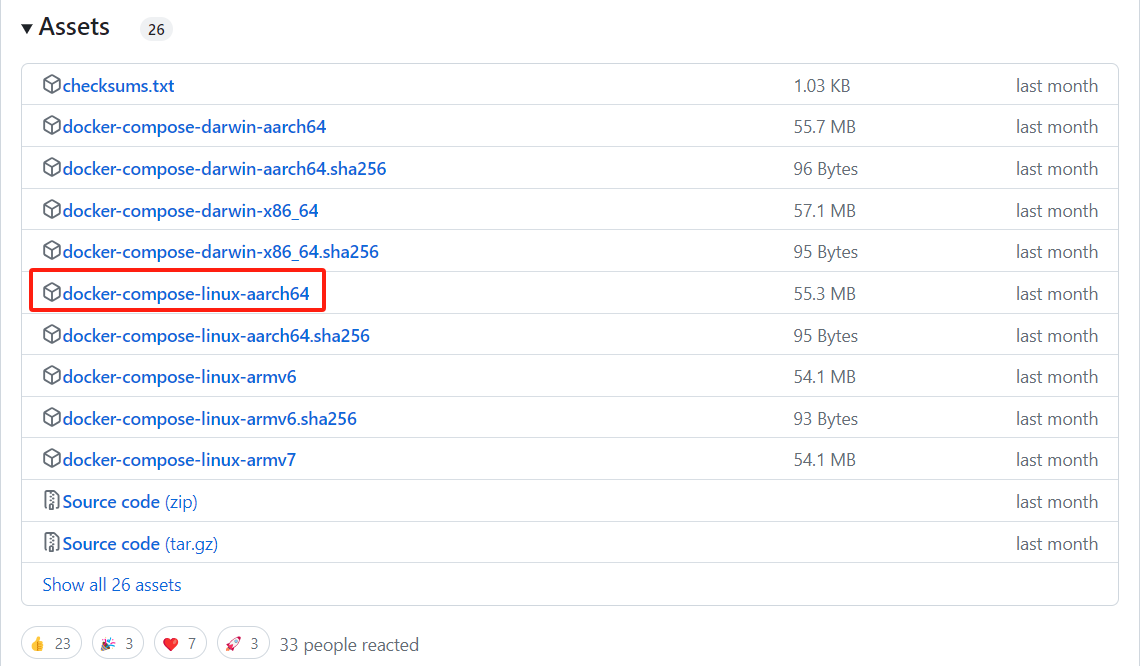Image resolution: width=1145 pixels, height=666 pixels.
Task: Click 54.1 MB size in docker-compose-linux-armv7 row
Action: coord(824,460)
